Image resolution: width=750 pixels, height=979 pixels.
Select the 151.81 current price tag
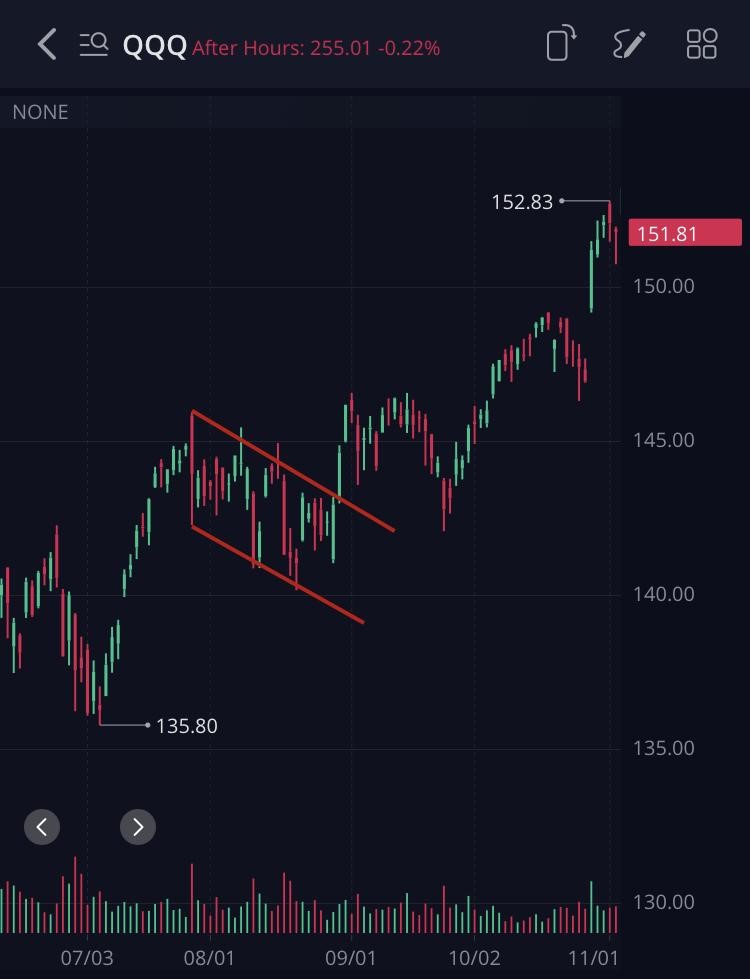[x=685, y=232]
